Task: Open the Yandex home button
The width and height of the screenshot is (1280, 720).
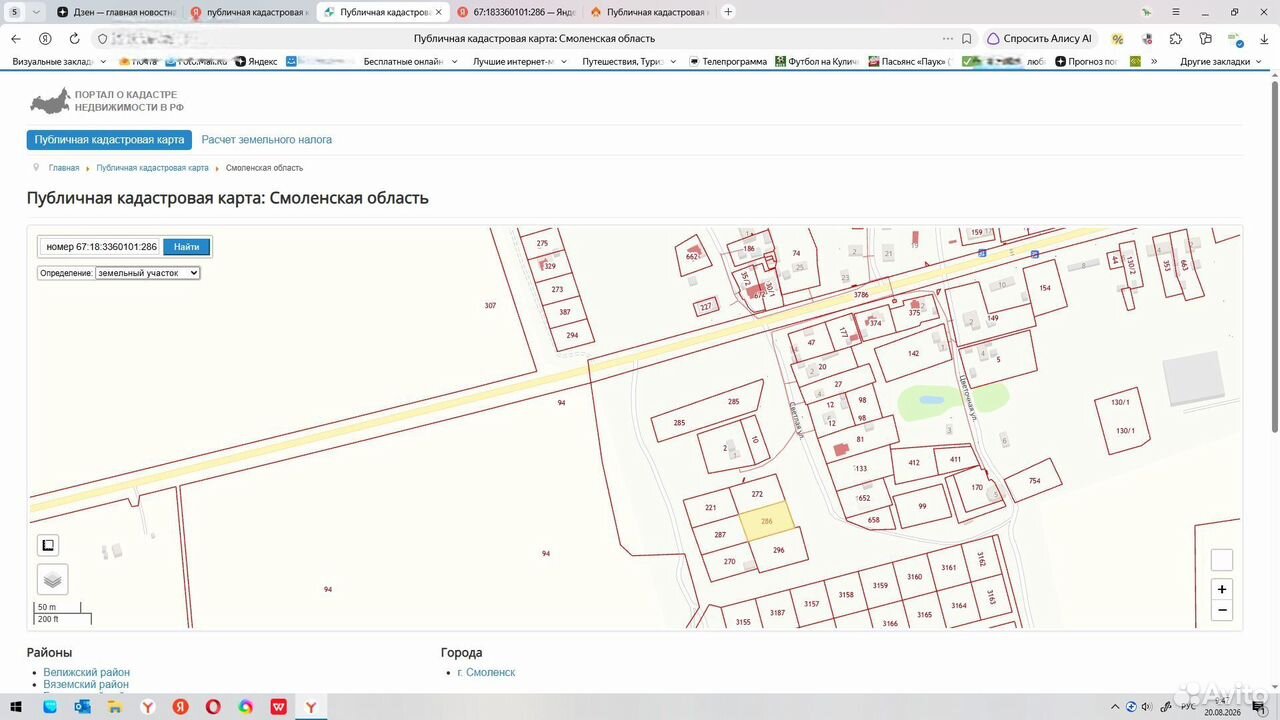Action: [x=45, y=39]
